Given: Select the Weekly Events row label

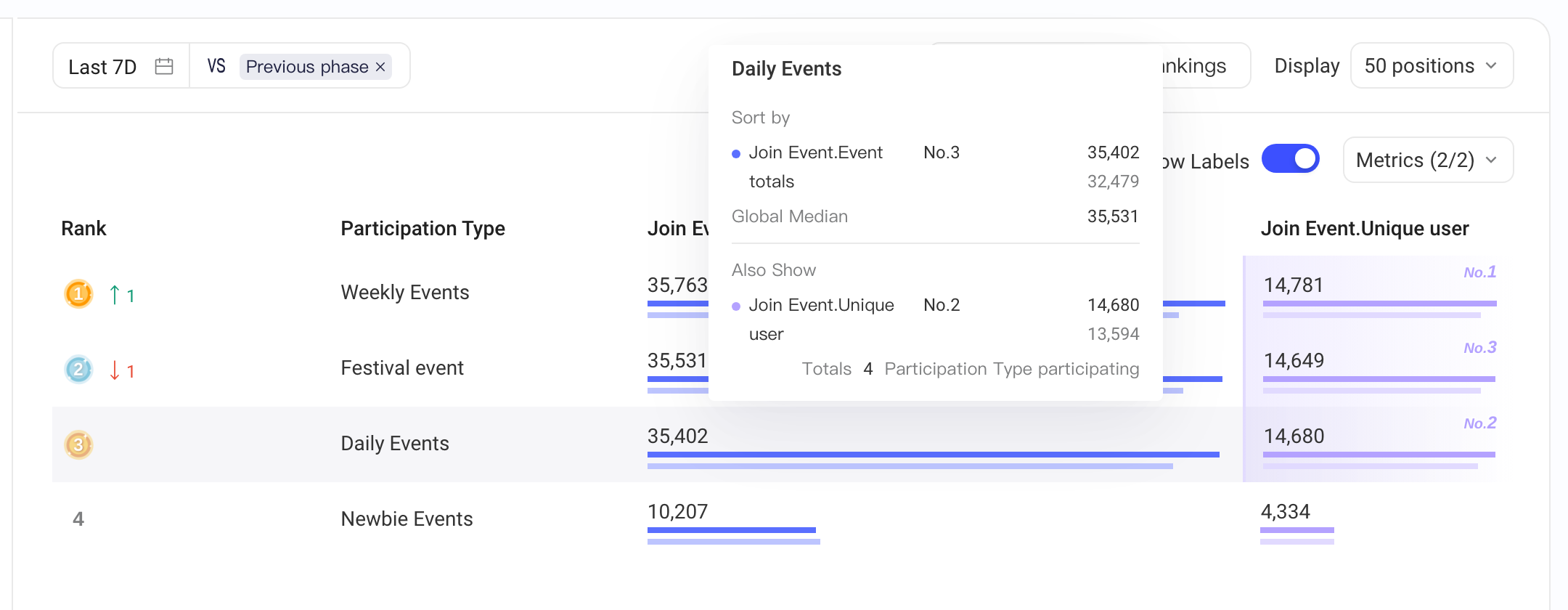Looking at the screenshot, I should (405, 293).
